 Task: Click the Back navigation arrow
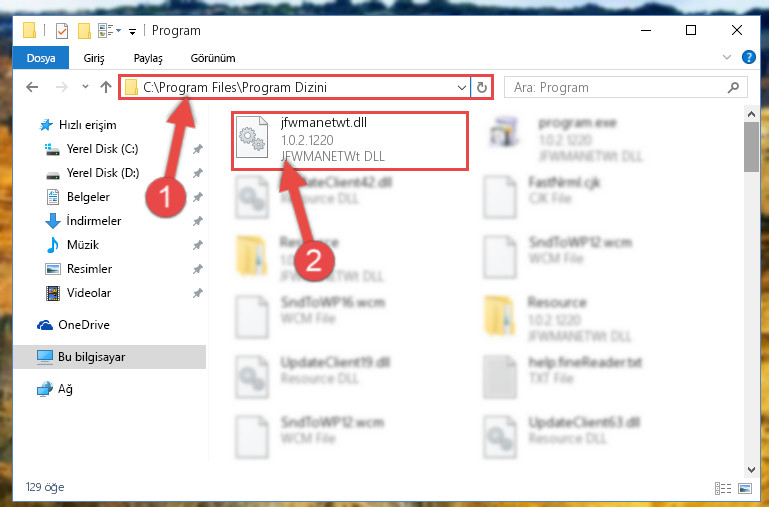pos(32,87)
